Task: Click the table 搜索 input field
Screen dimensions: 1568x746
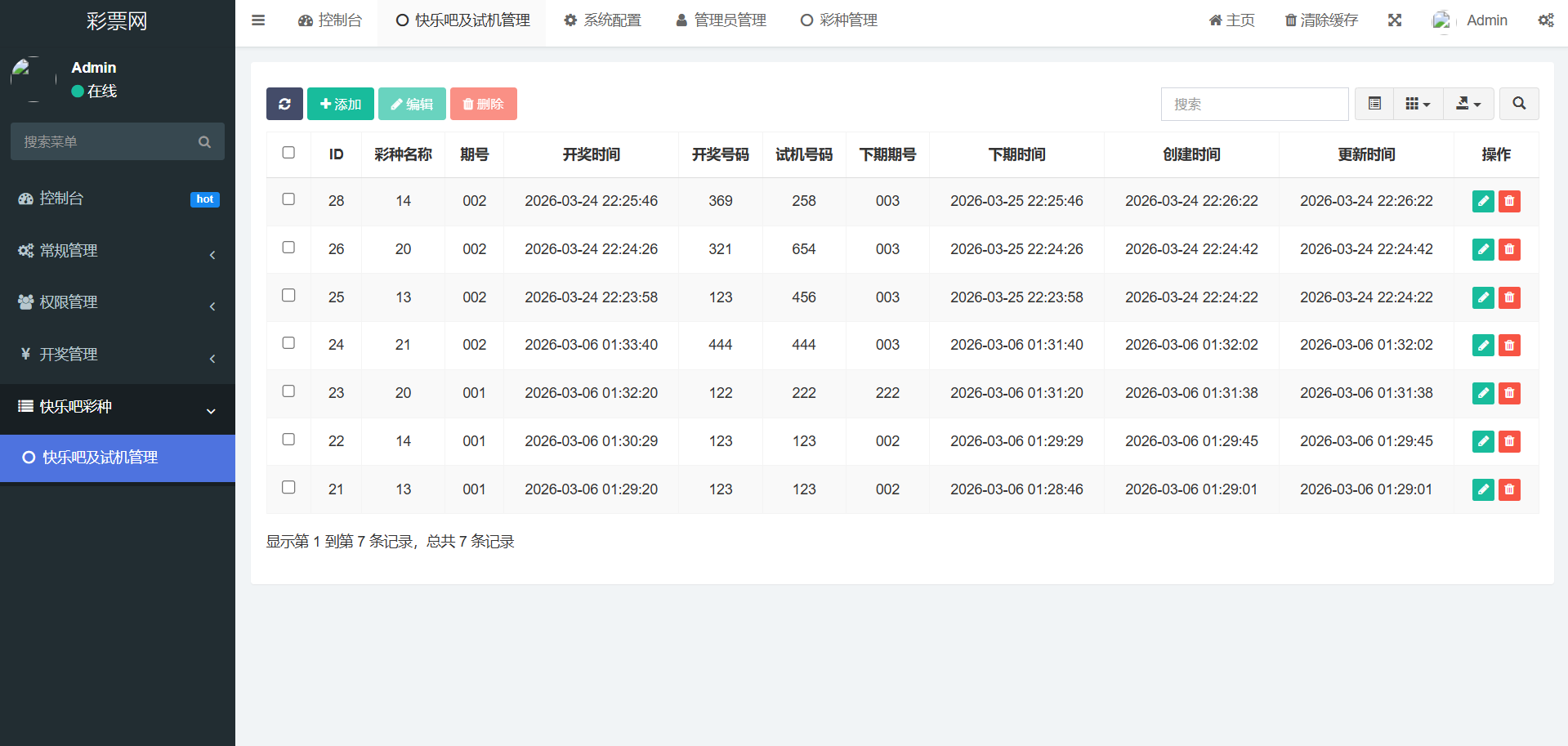Action: pos(1254,104)
